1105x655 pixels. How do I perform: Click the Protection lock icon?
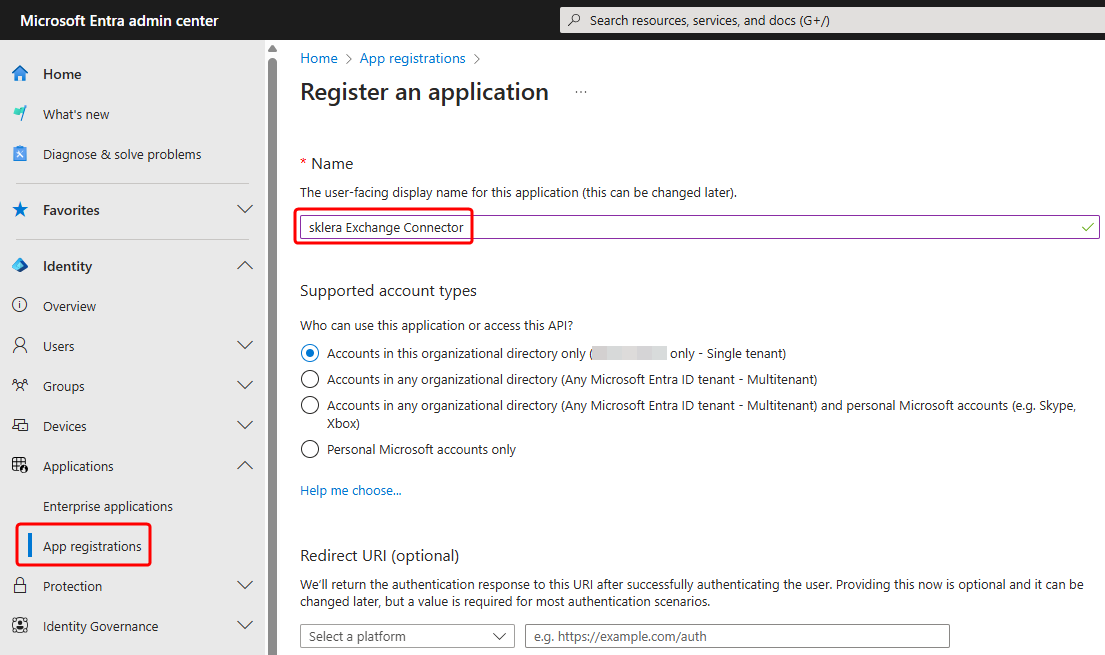click(x=20, y=585)
